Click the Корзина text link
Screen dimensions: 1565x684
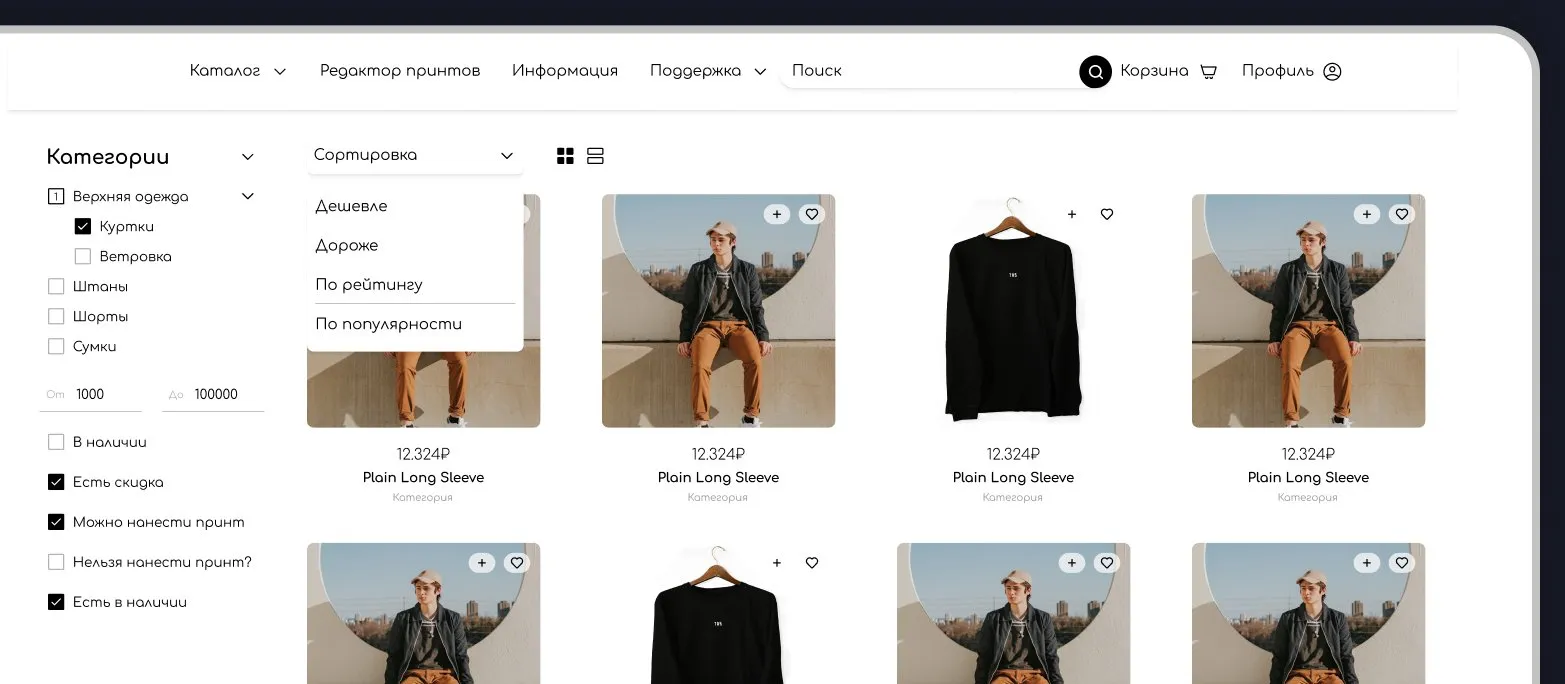1154,71
